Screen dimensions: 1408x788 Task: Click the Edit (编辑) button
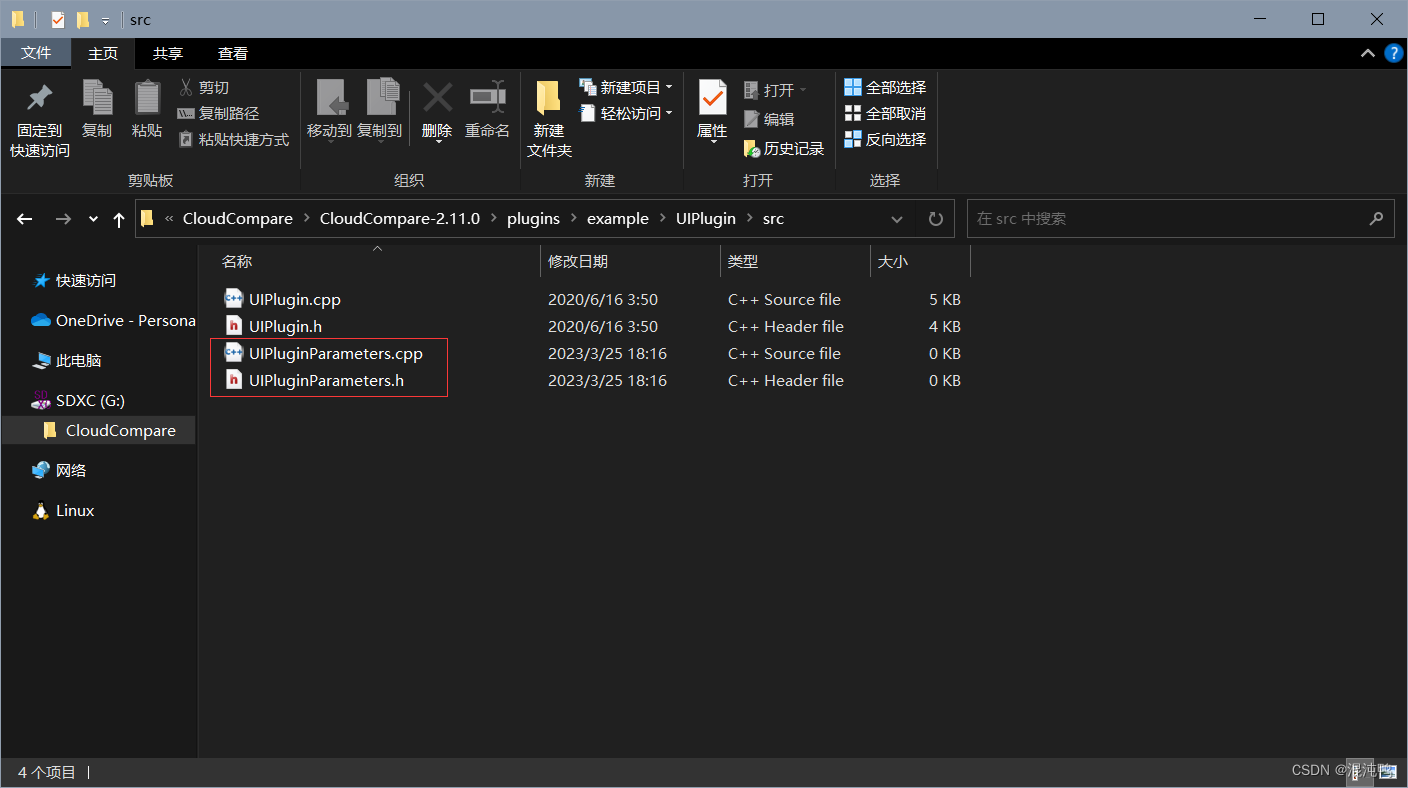[769, 119]
